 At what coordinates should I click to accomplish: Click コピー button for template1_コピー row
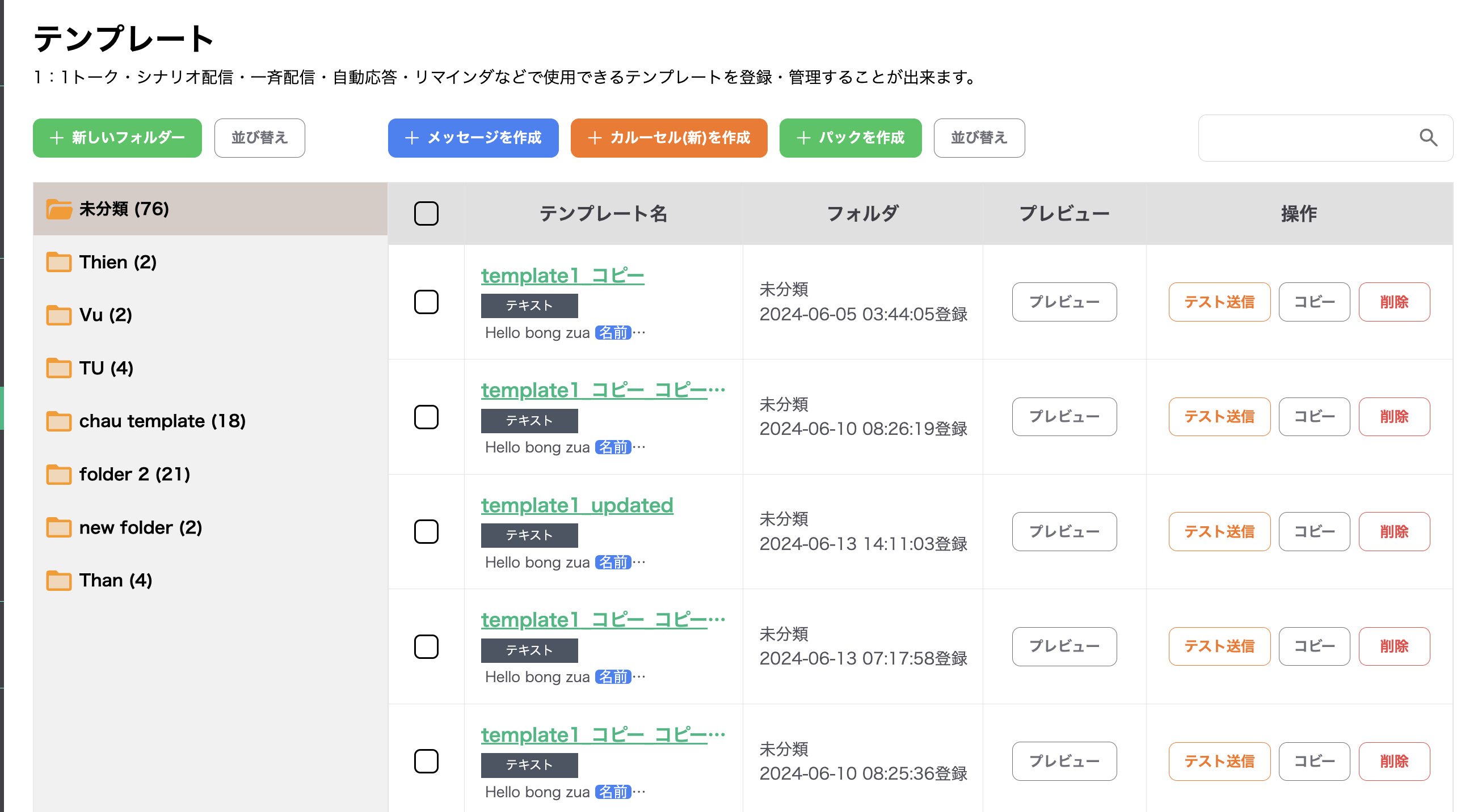(1314, 302)
